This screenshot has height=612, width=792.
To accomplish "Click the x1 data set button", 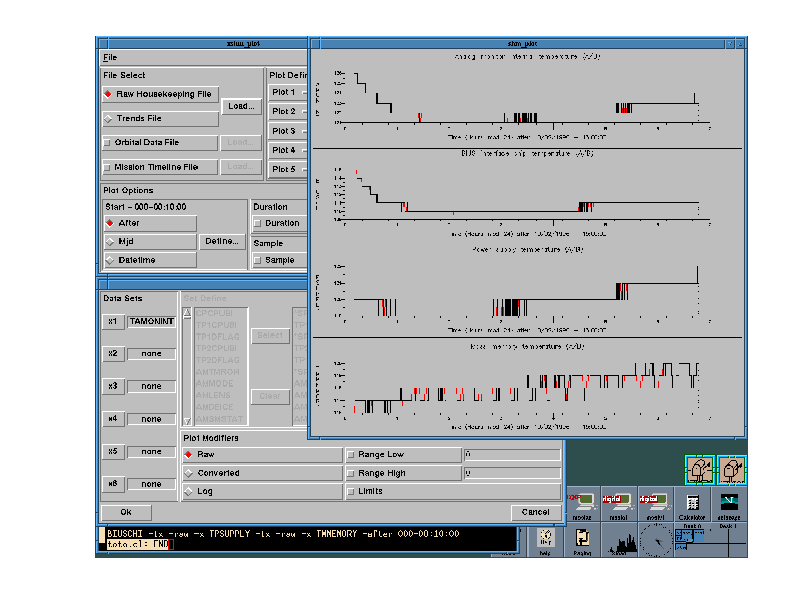I will coord(113,322).
